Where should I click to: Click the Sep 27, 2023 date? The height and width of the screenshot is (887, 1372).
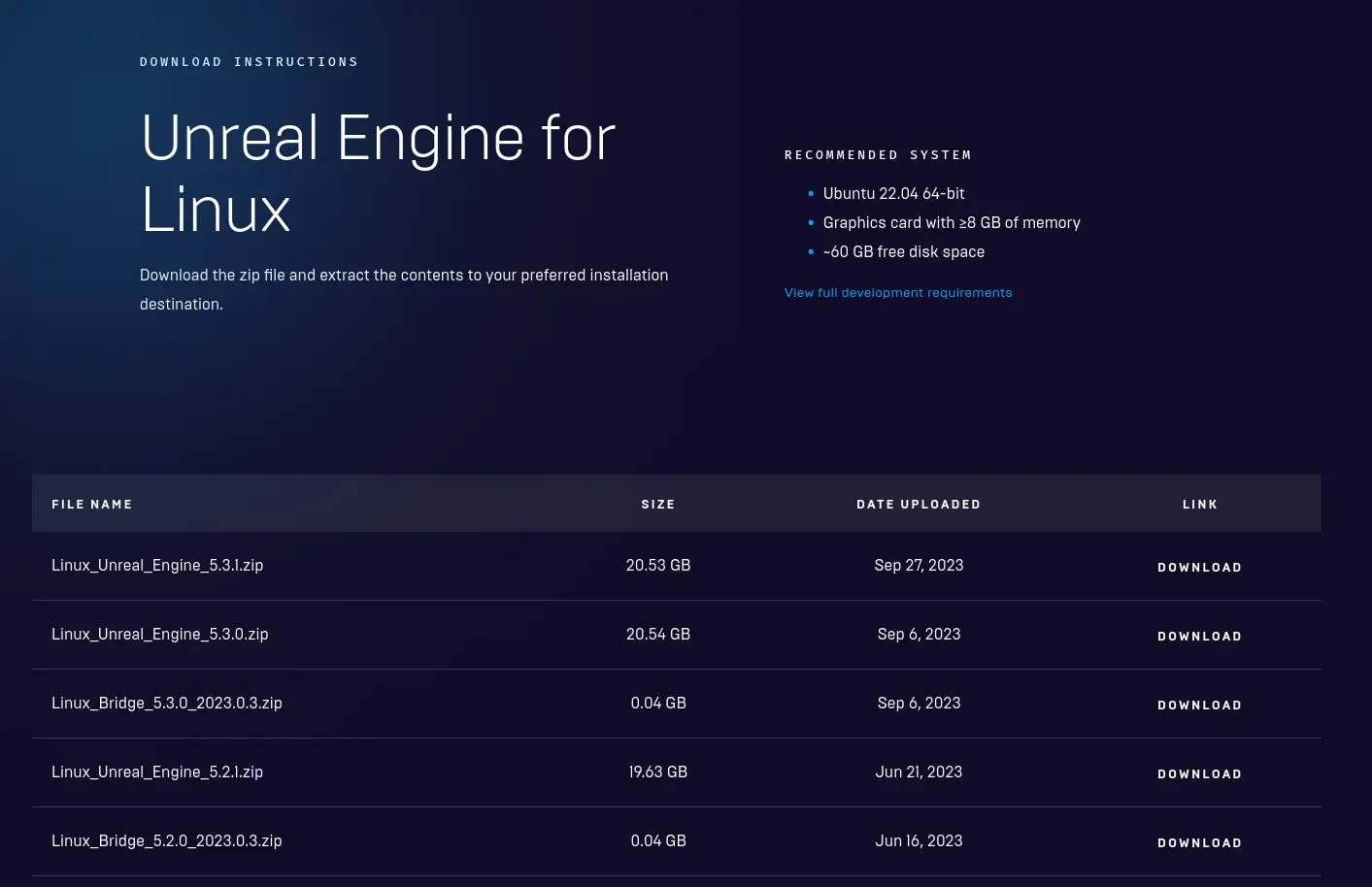click(x=919, y=565)
